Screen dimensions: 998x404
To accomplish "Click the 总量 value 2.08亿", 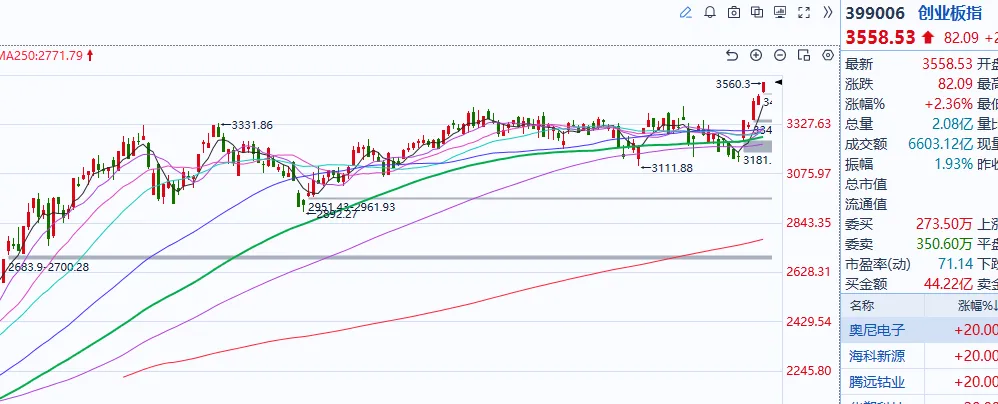I will point(952,124).
